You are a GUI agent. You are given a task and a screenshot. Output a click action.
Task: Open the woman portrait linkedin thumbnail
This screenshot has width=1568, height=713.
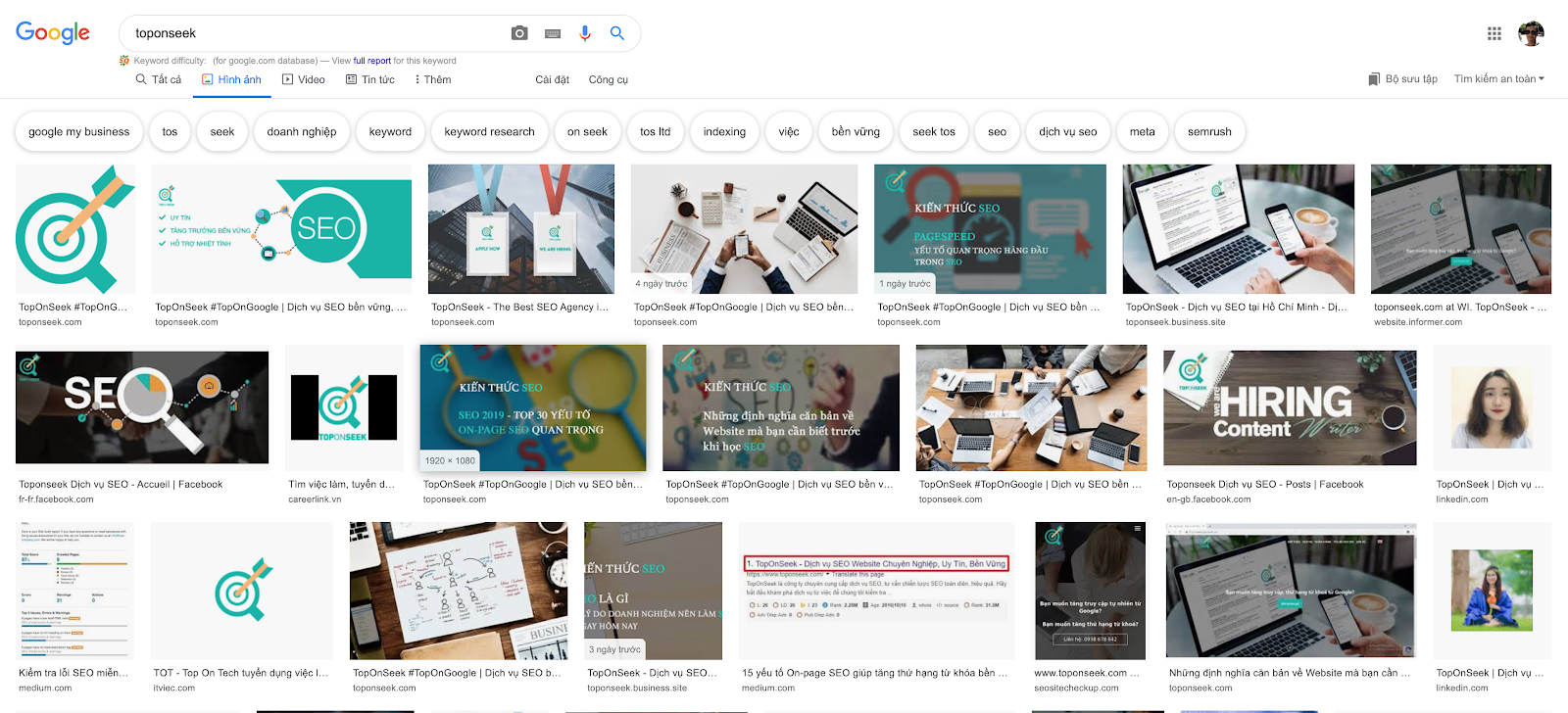pos(1492,407)
